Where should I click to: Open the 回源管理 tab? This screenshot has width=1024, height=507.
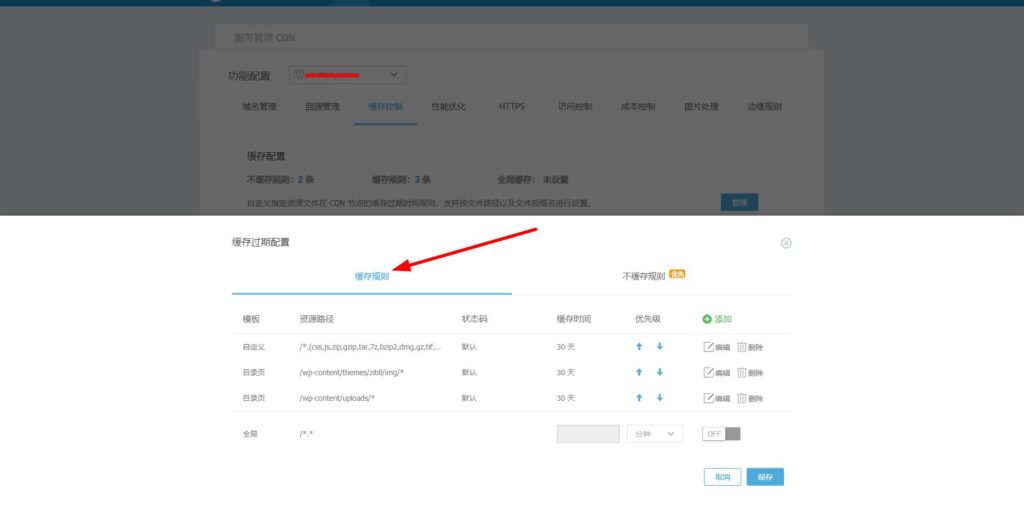coord(322,106)
